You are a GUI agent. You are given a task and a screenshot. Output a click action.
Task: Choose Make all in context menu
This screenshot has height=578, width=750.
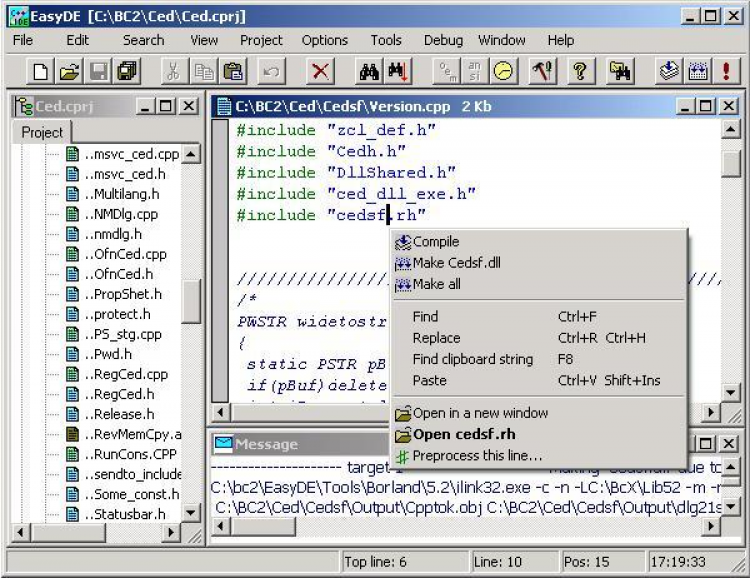coord(540,285)
